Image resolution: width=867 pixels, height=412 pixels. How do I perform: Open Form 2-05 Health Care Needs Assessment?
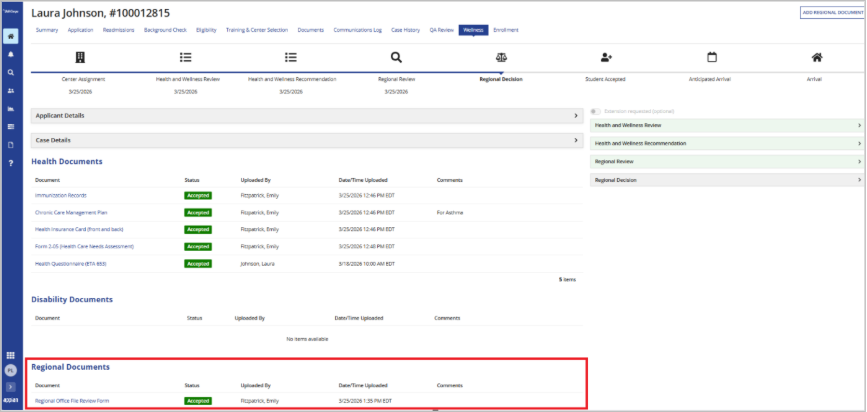(84, 246)
